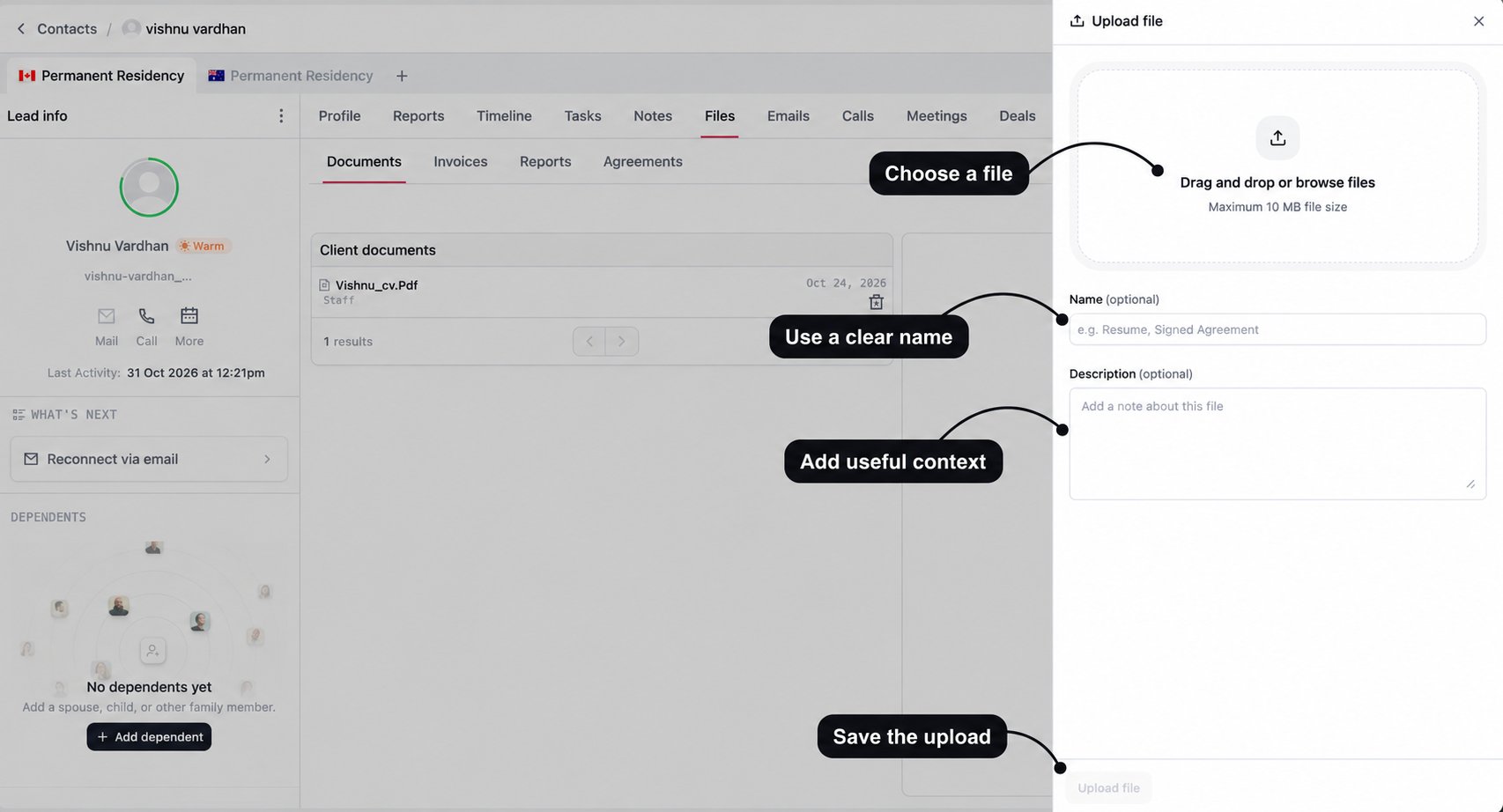1503x812 pixels.
Task: Open the Lead info three-dot menu
Action: coord(281,116)
